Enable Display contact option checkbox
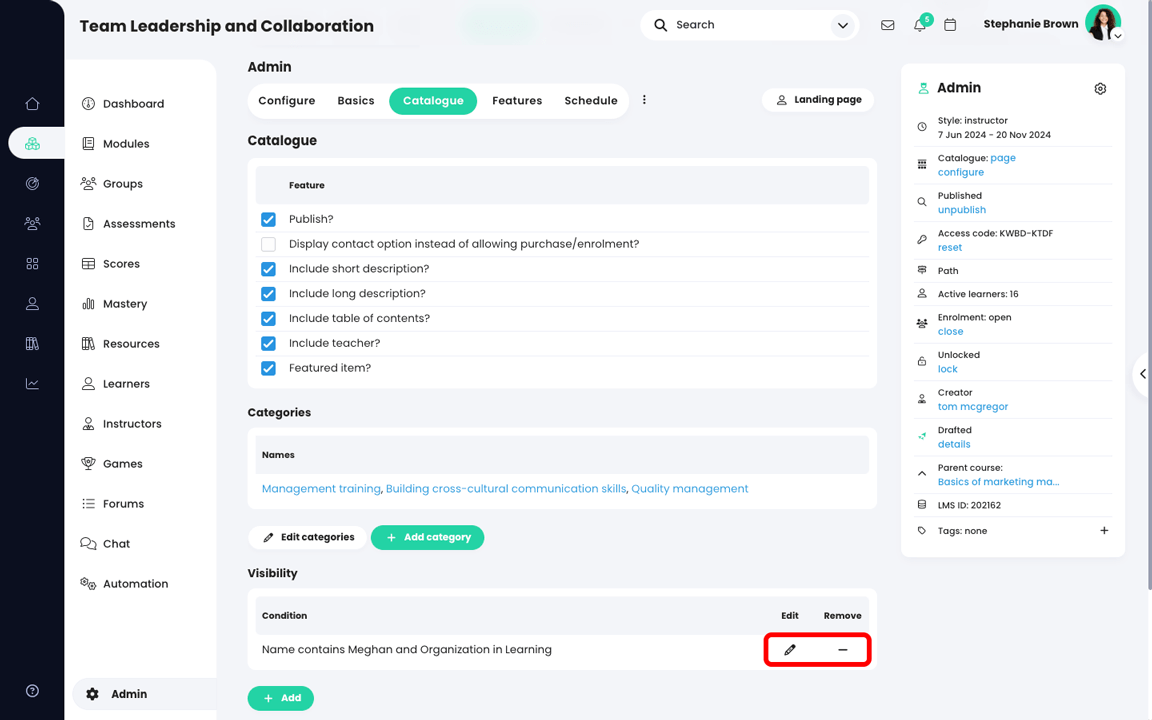Image resolution: width=1152 pixels, height=720 pixels. tap(268, 244)
